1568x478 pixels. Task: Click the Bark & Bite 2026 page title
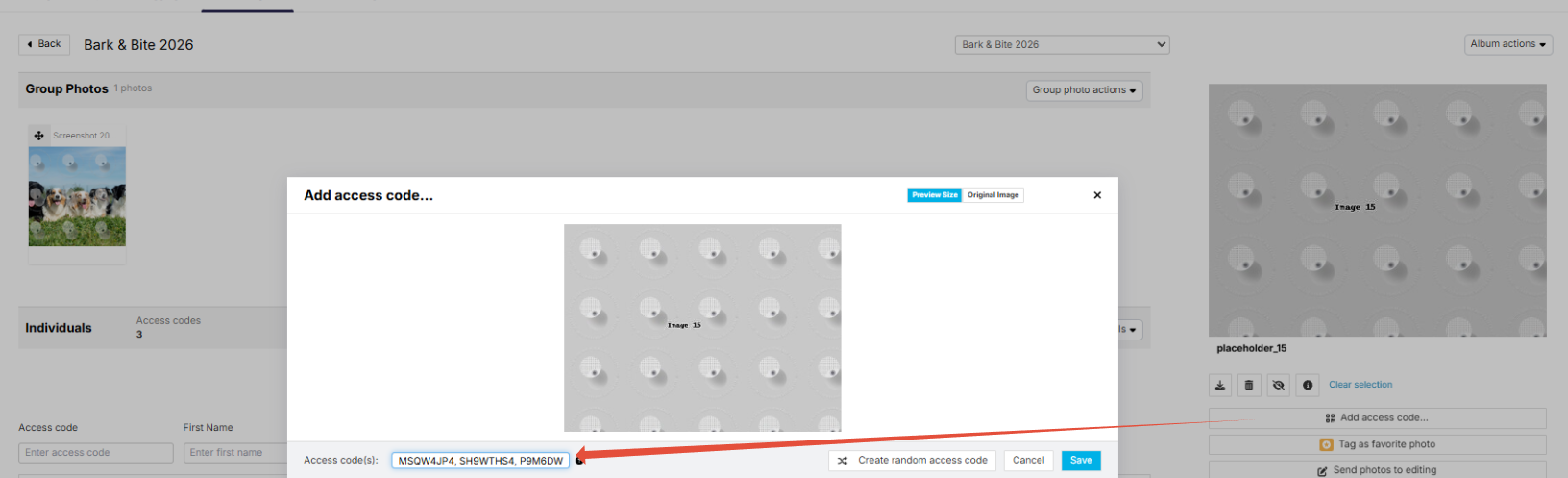point(138,45)
